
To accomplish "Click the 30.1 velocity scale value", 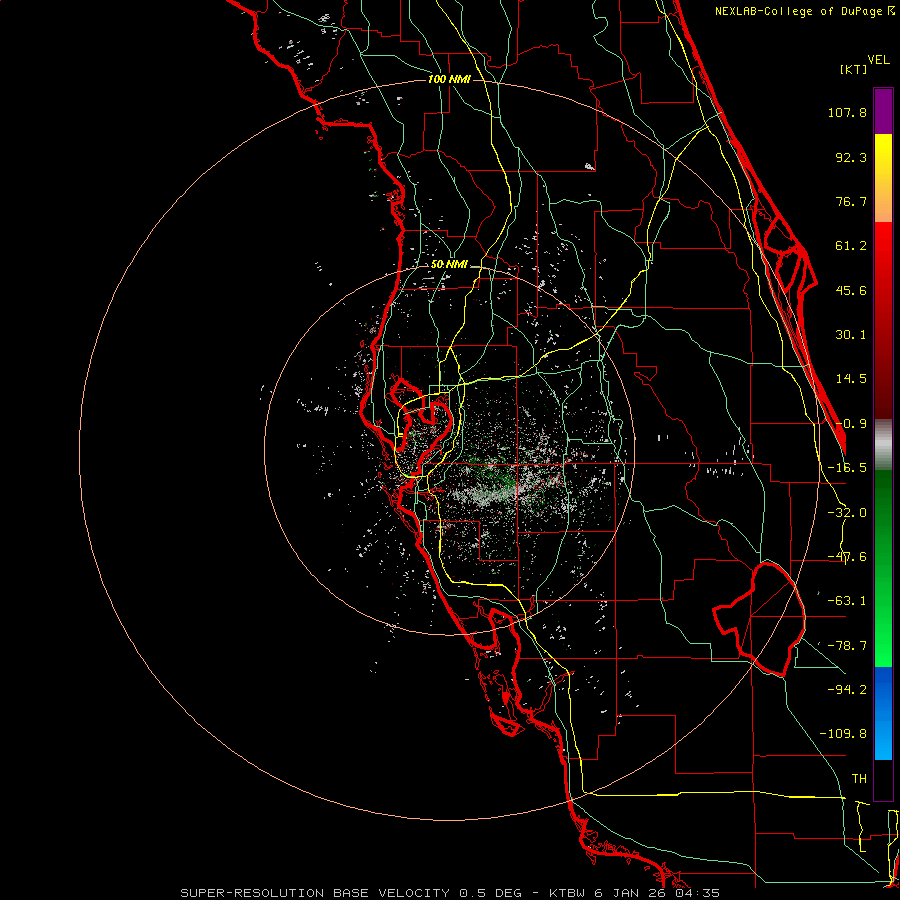I will tap(851, 335).
